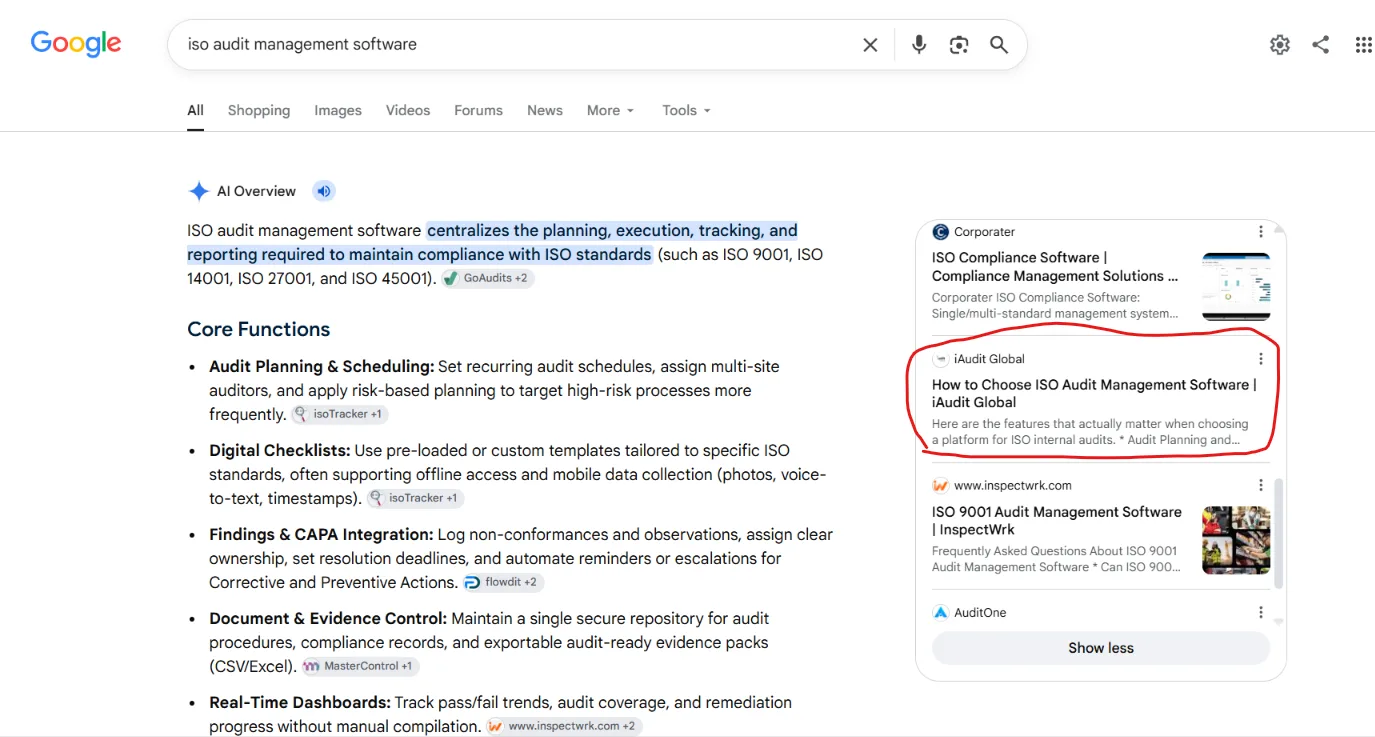Click the sources panel scrollbar
Viewport: 1375px width, 737px height.
point(1278,533)
